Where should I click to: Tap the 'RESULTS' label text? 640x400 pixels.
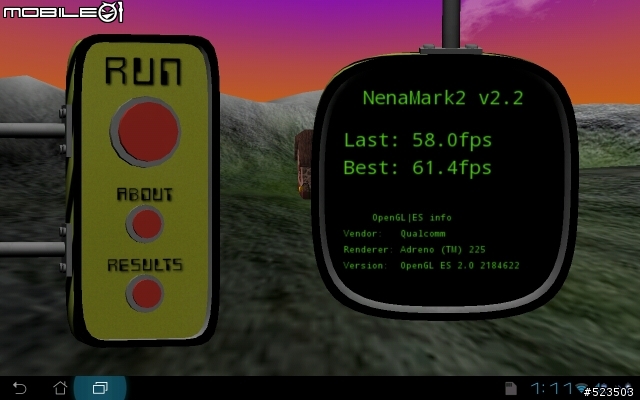[x=145, y=265]
